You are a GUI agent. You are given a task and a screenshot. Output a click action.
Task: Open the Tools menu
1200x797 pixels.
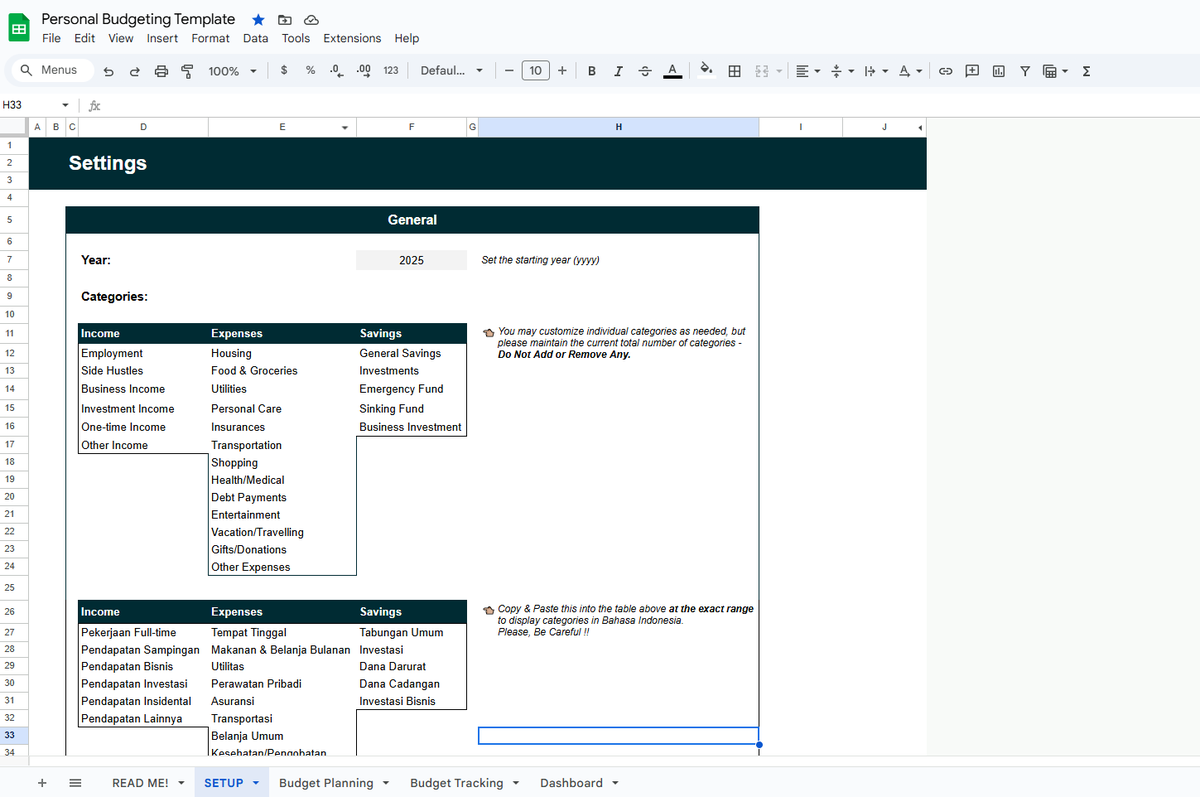[x=296, y=38]
